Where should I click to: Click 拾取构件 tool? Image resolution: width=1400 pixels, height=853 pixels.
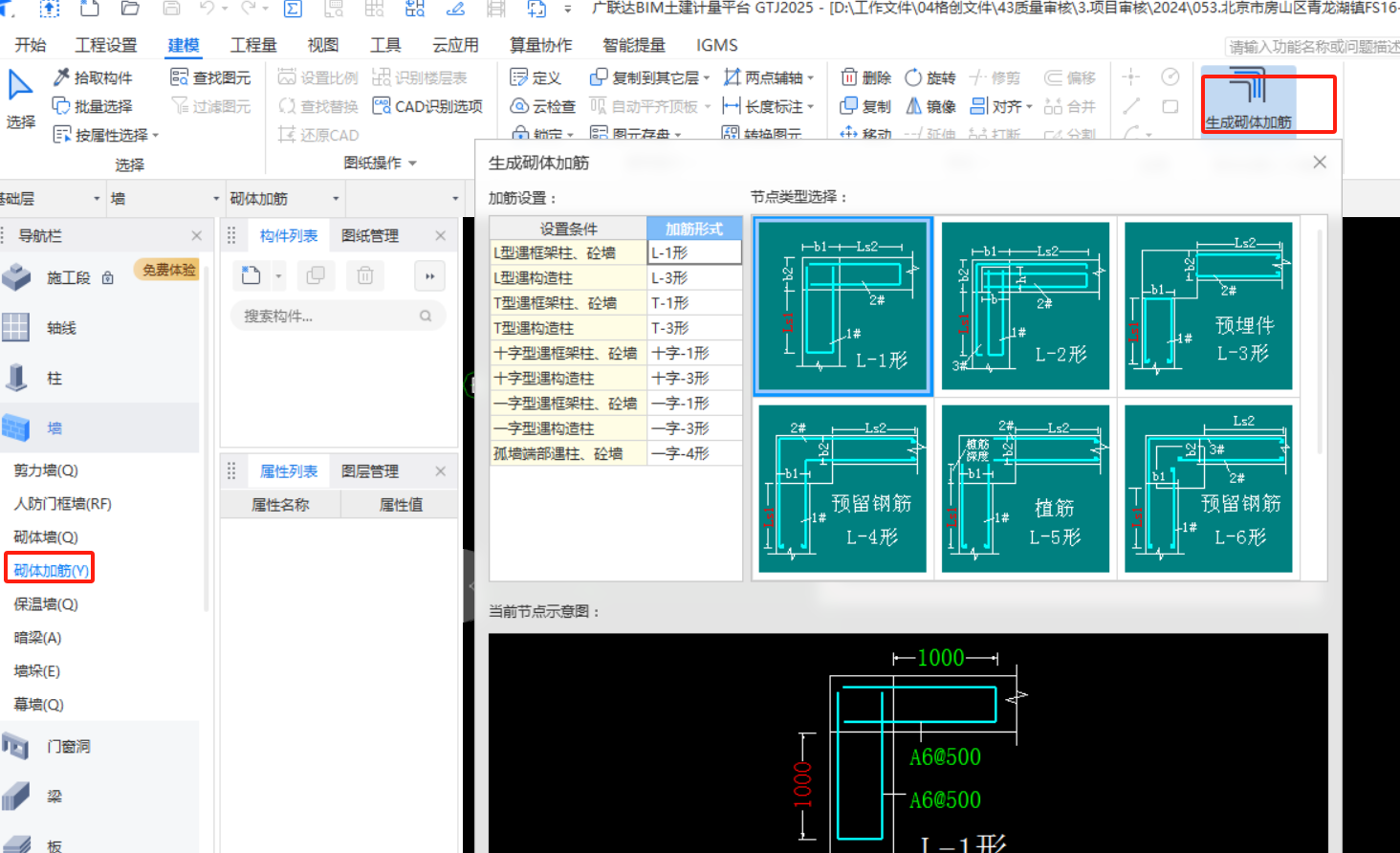coord(93,77)
